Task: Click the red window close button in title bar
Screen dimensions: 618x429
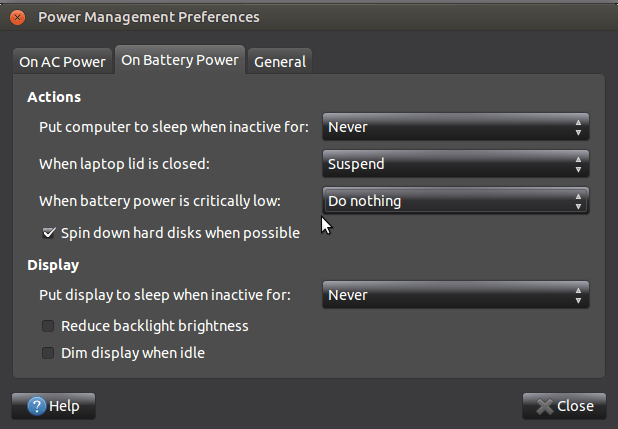Action: coord(17,17)
